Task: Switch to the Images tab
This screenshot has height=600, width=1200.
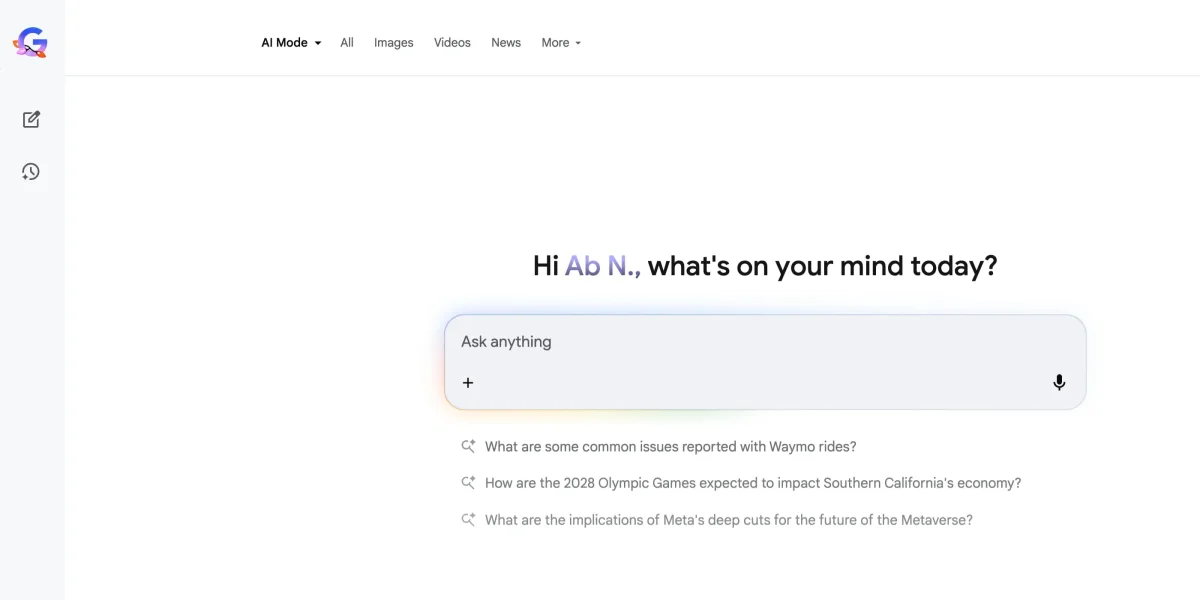Action: point(393,42)
